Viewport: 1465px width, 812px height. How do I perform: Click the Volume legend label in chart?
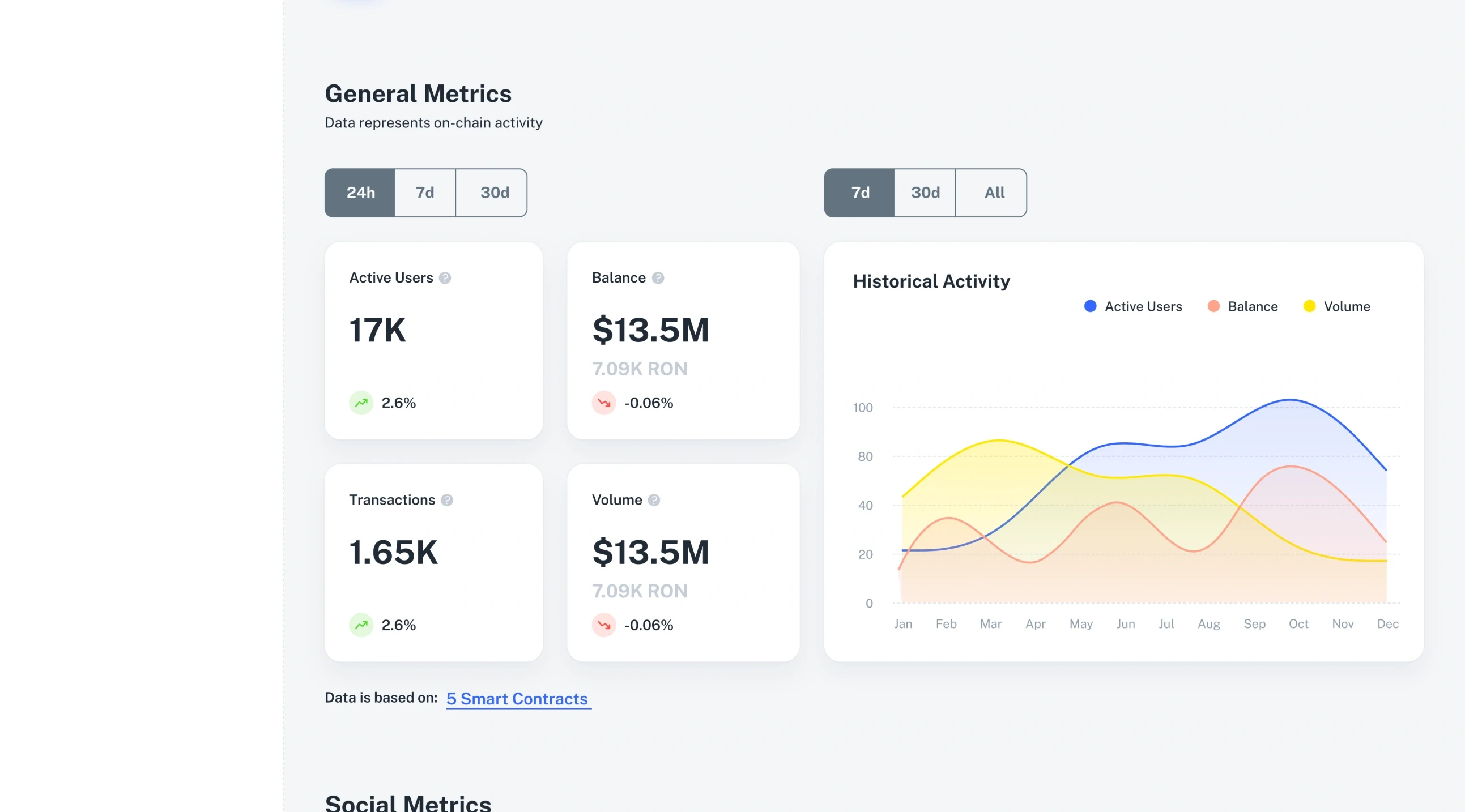click(1347, 307)
